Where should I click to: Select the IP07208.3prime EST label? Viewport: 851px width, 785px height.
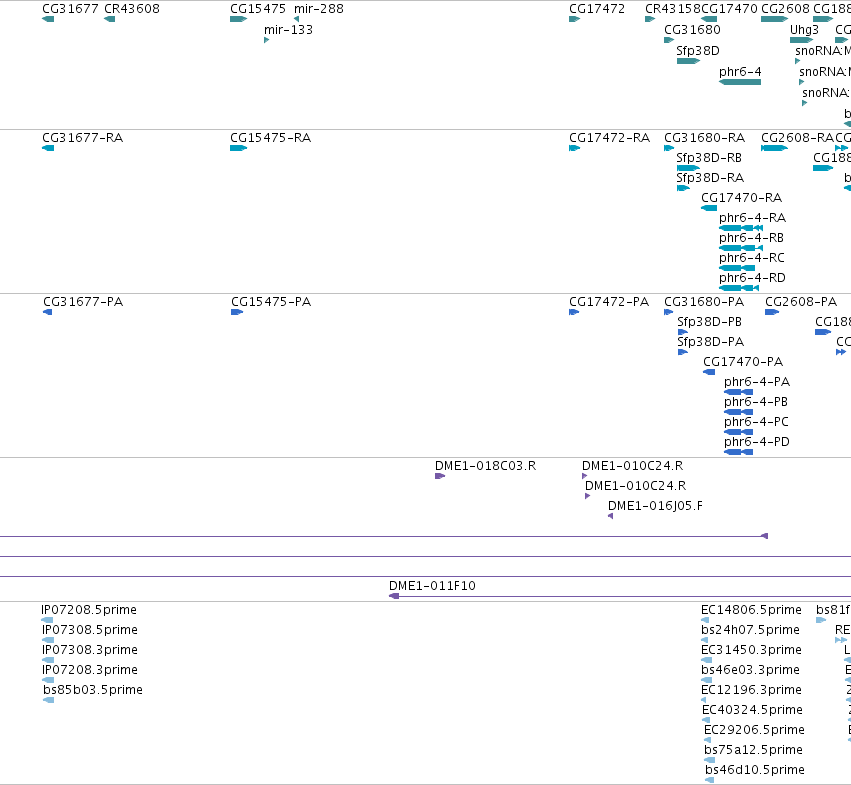tap(90, 670)
